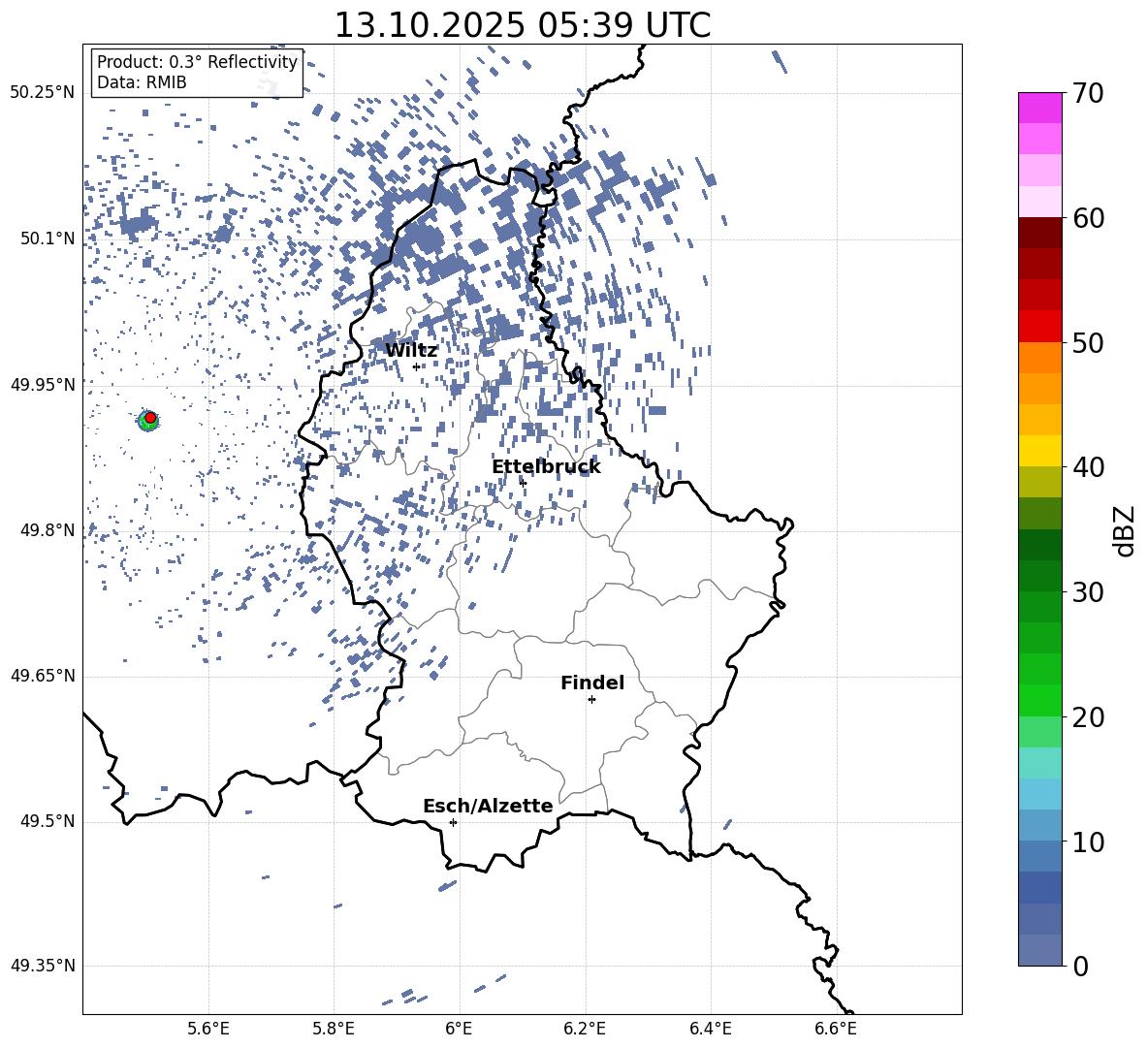Image resolution: width=1148 pixels, height=1048 pixels.
Task: Click the 6.4°E longitude label
Action: [x=710, y=1029]
